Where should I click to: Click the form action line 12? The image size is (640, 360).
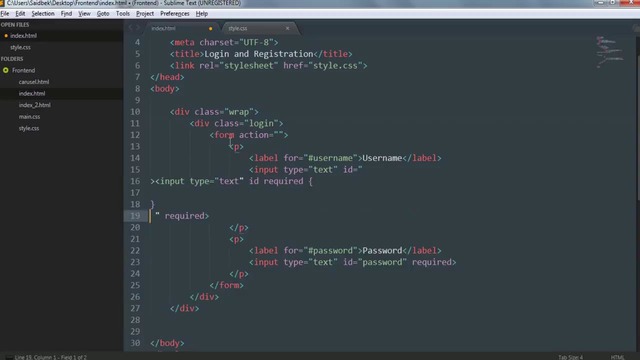pos(249,135)
